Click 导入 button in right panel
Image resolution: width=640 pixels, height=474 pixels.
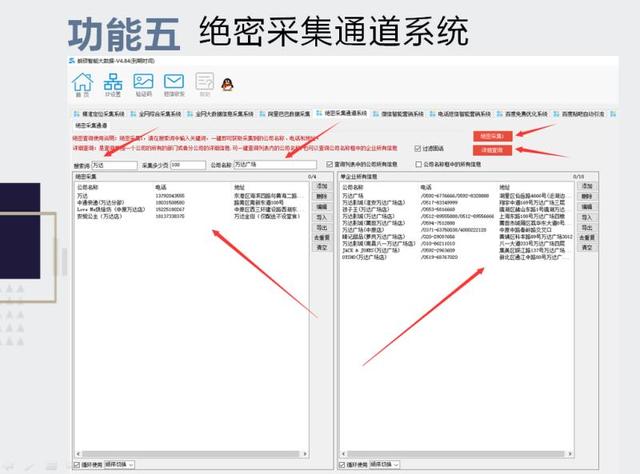(587, 217)
